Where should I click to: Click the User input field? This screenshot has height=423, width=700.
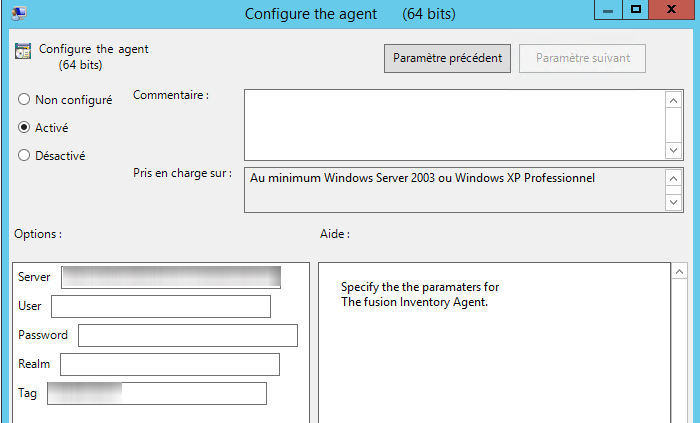tap(161, 306)
